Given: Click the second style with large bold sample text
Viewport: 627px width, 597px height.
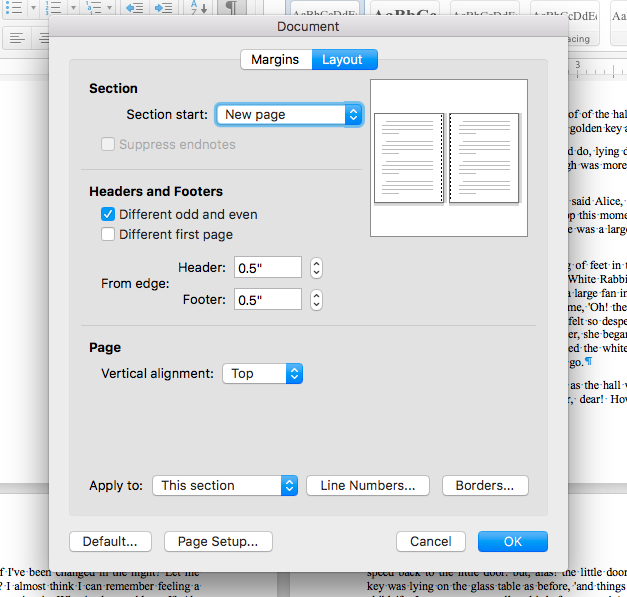Looking at the screenshot, I should click(x=405, y=9).
